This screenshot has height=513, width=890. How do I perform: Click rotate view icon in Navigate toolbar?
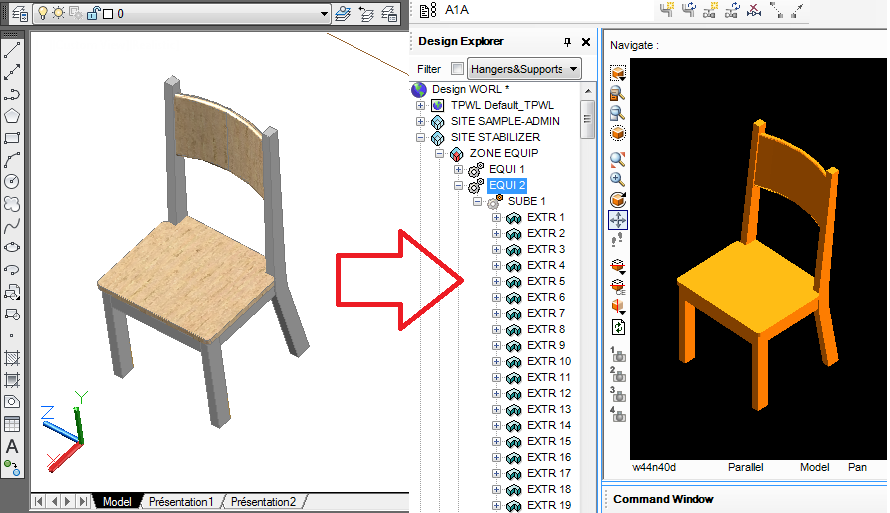click(618, 200)
